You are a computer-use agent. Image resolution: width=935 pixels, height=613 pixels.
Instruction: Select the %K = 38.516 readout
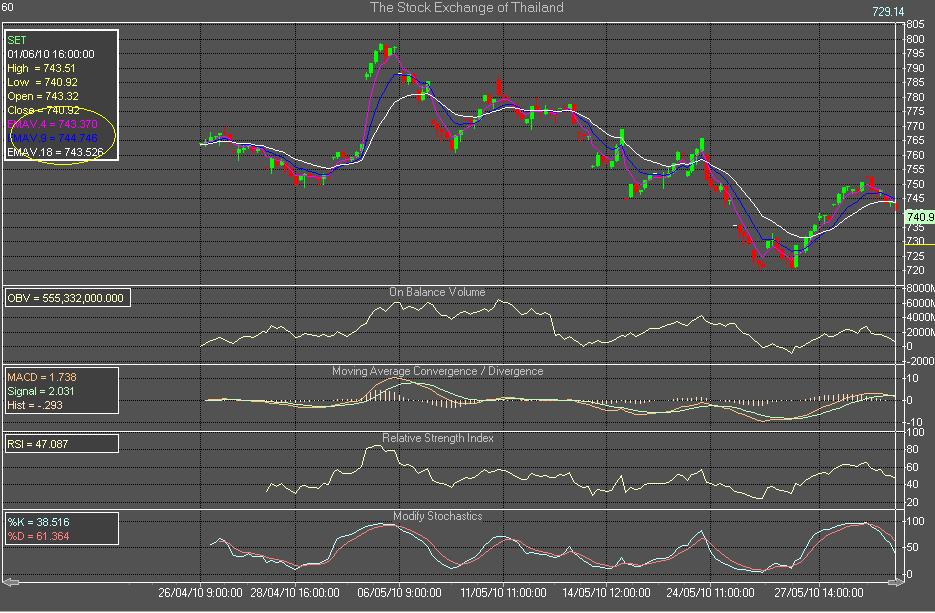pos(38,522)
